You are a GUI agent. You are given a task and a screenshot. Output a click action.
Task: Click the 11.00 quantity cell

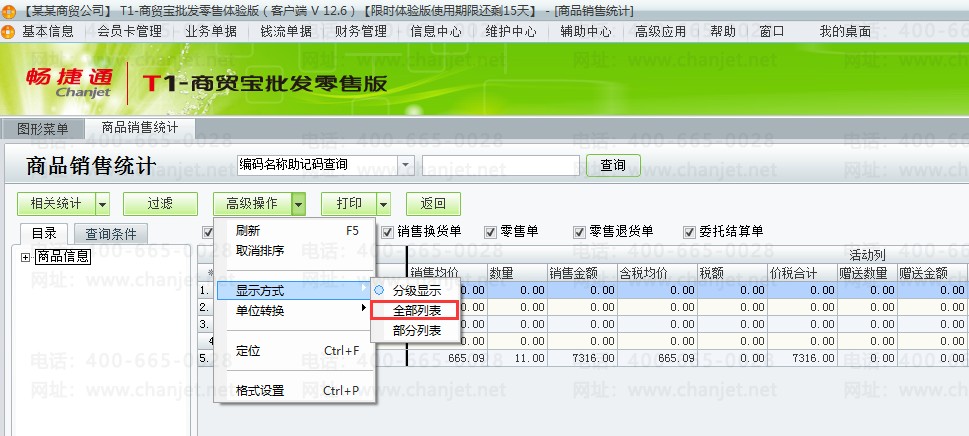(x=517, y=358)
